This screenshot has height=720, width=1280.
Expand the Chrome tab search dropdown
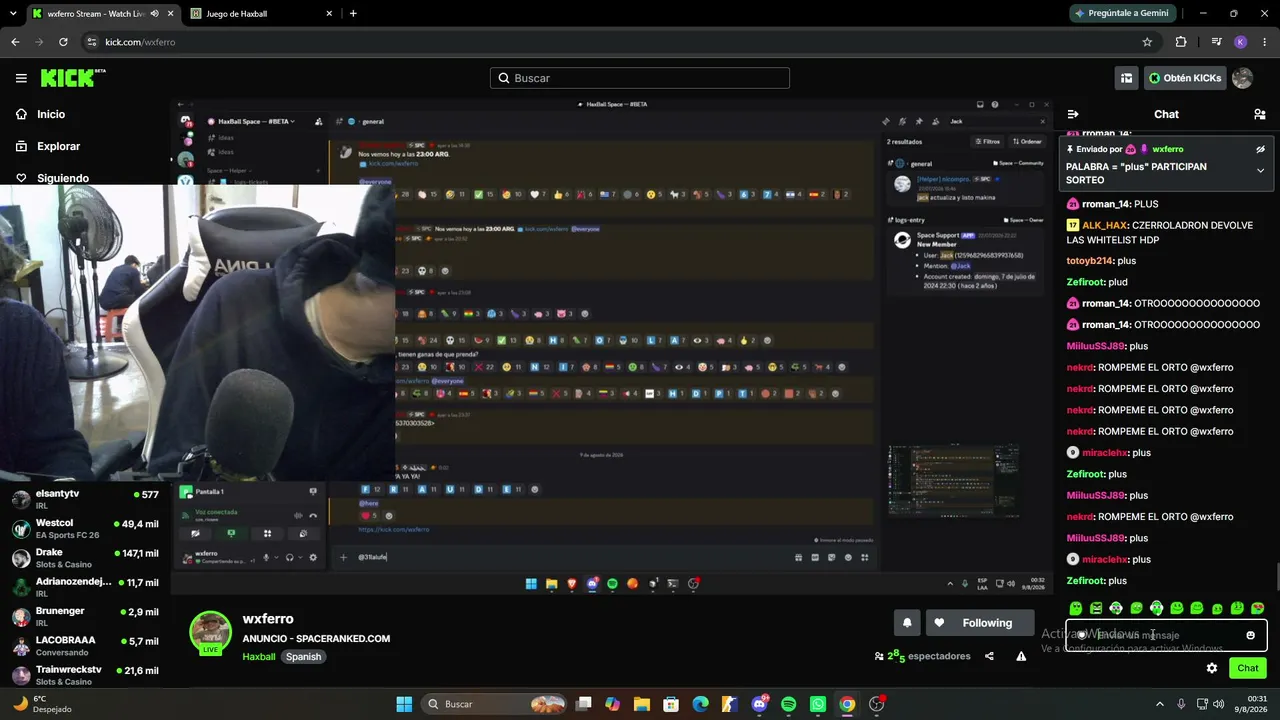point(12,14)
